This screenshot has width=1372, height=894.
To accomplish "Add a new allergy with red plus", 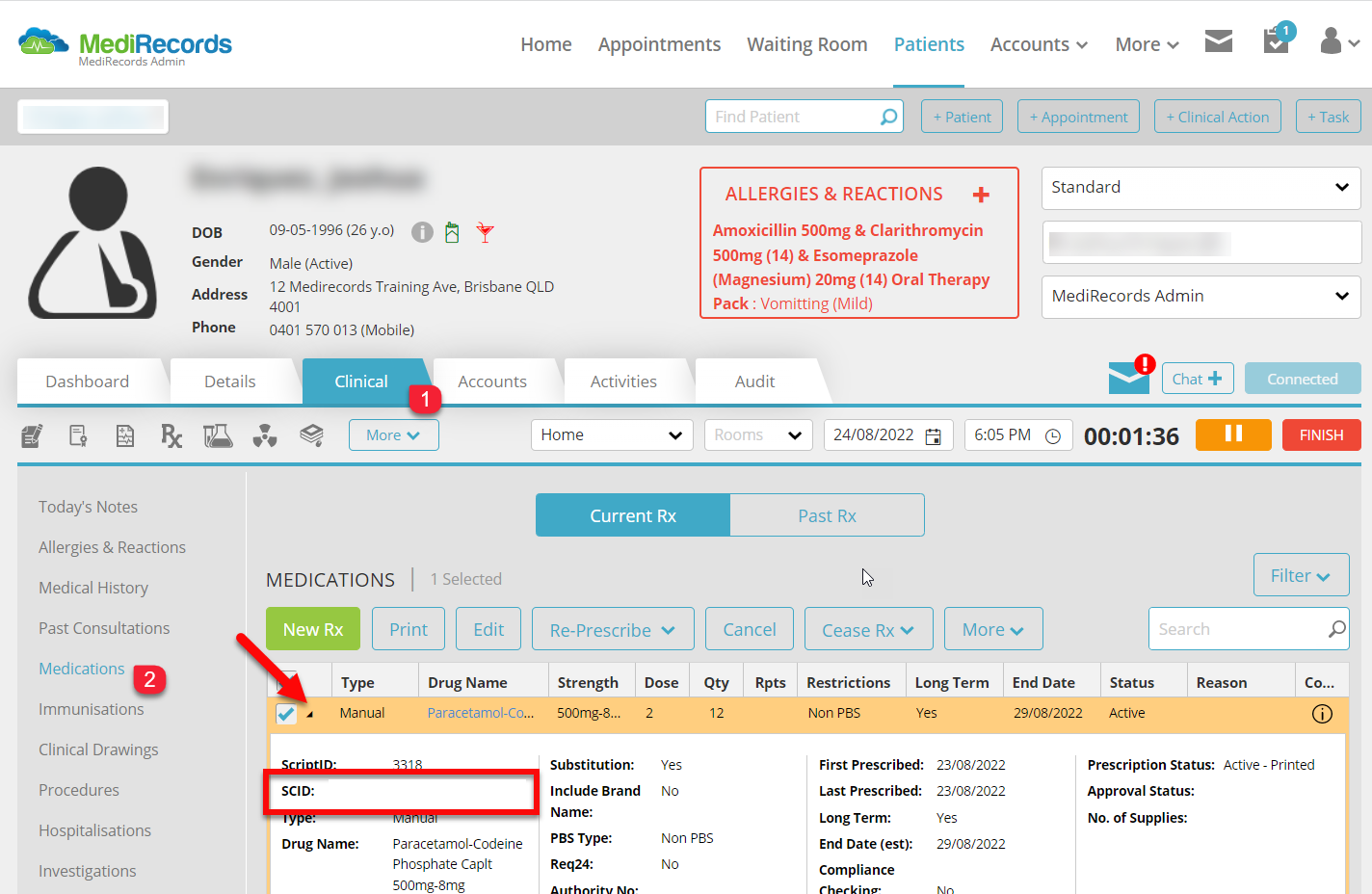I will [x=981, y=195].
